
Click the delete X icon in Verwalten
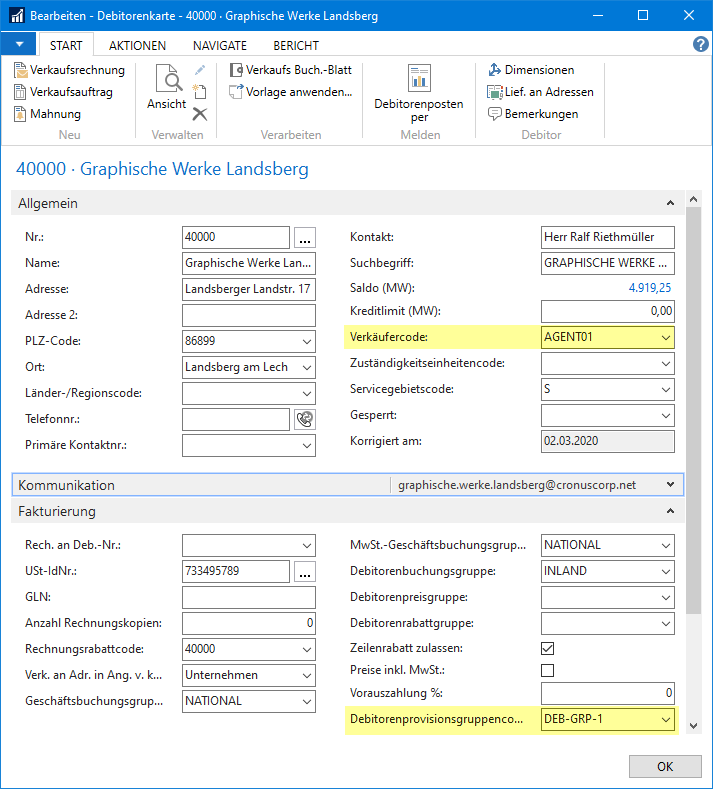click(x=199, y=113)
